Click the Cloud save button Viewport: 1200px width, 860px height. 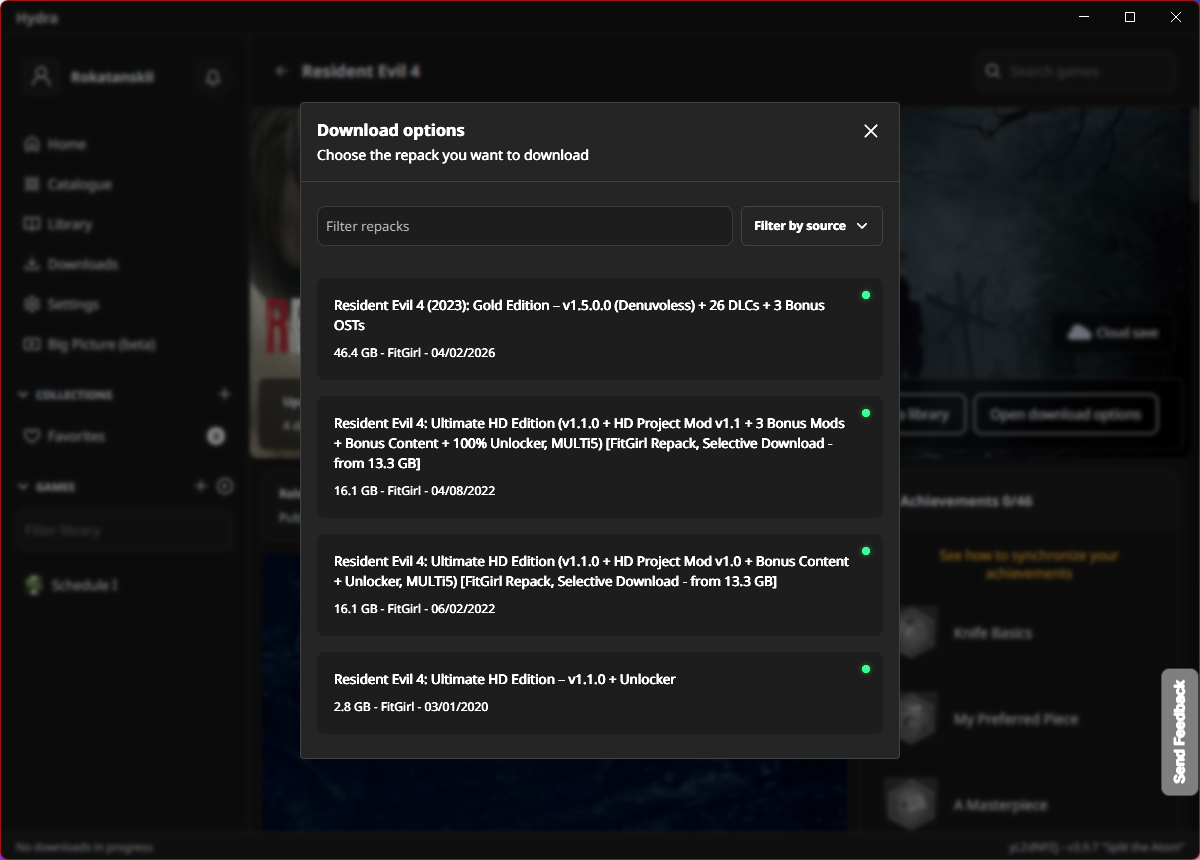[x=1113, y=332]
